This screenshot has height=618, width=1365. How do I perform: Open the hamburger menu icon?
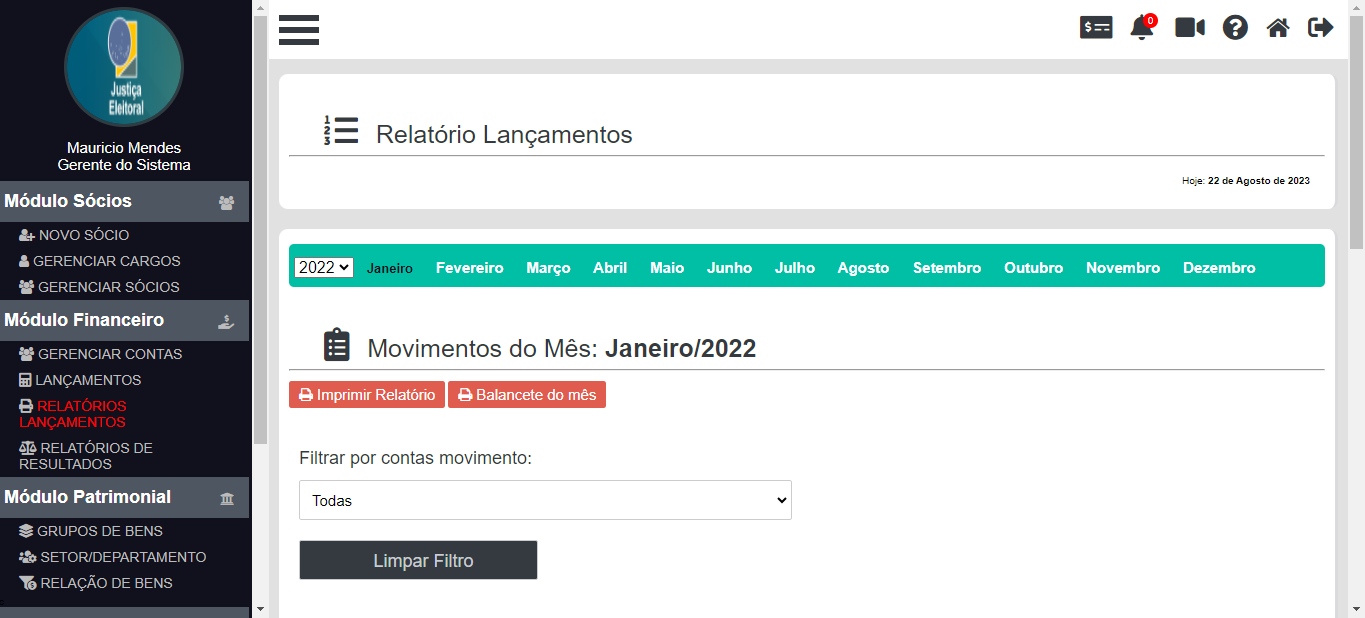299,30
